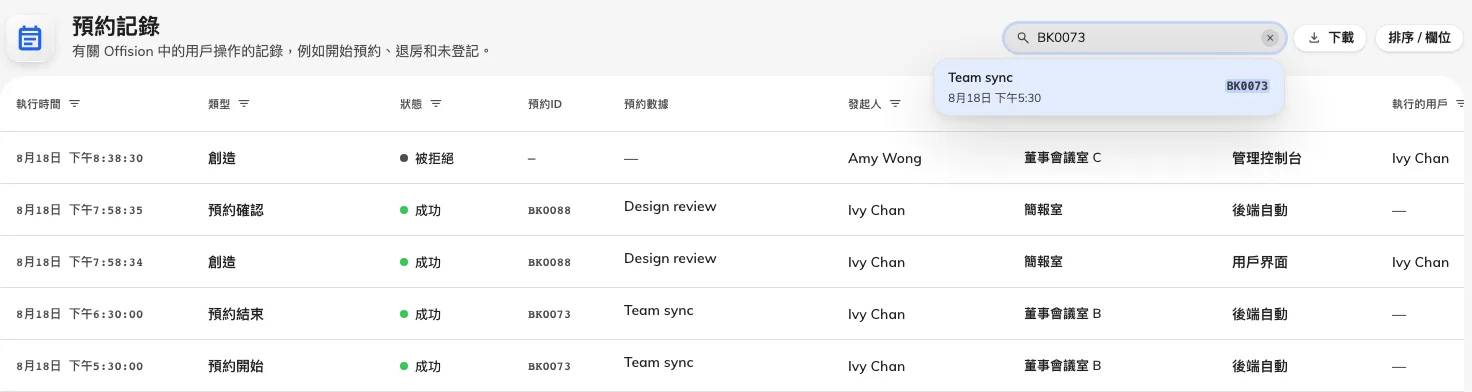This screenshot has width=1472, height=392.
Task: Click executing user Ivy Chan in 下午8:38:30 row
Action: pyautogui.click(x=1420, y=158)
